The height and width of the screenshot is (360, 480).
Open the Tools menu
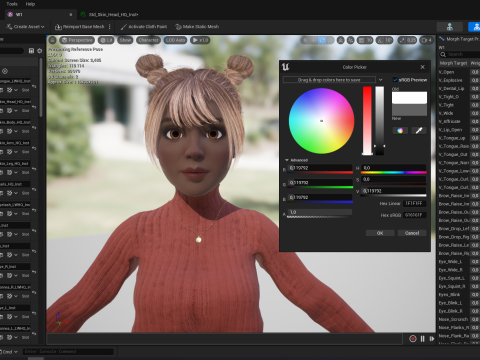pyautogui.click(x=12, y=4)
